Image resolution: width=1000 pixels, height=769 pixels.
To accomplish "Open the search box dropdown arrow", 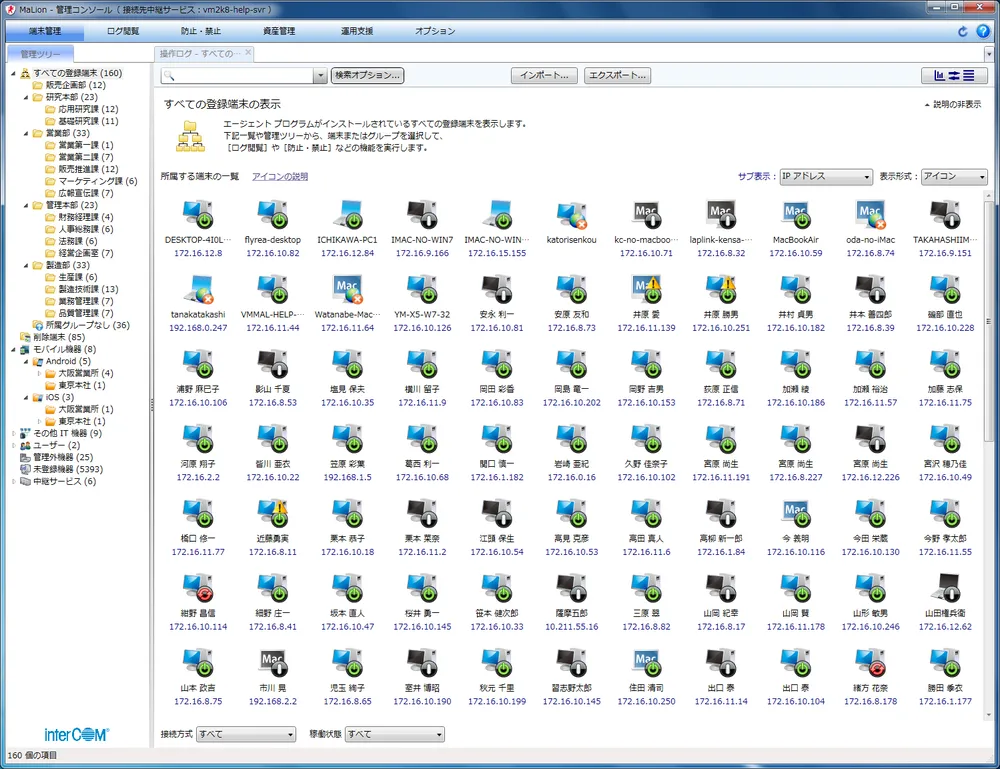I will coord(320,76).
